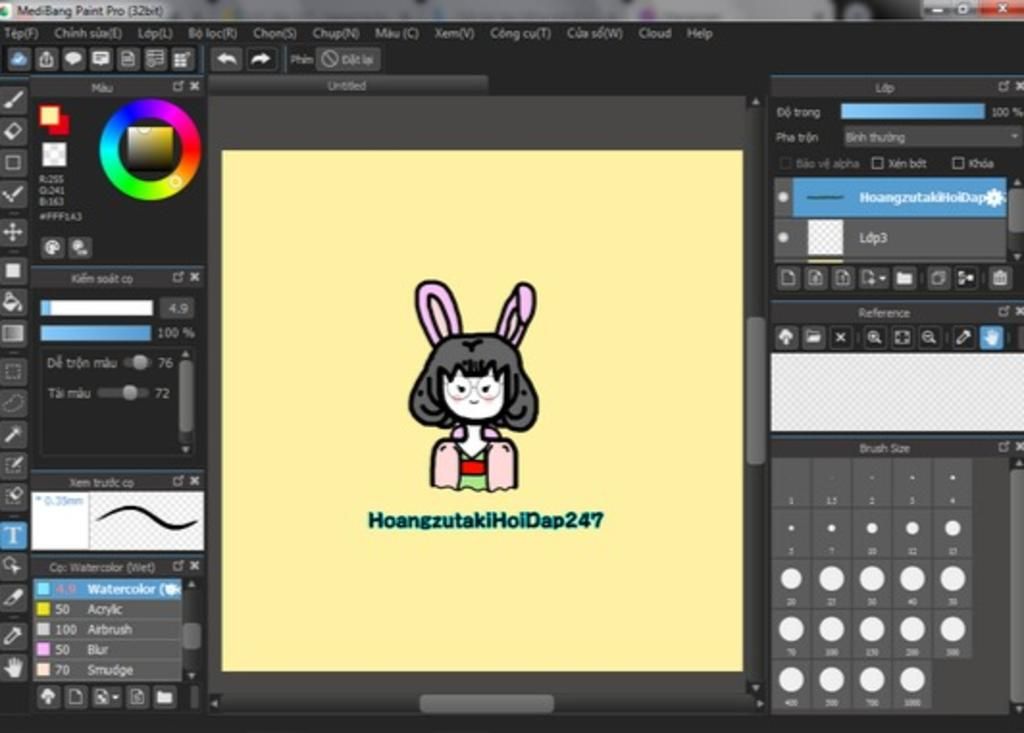The width and height of the screenshot is (1024, 733).
Task: Choose the Smudge brush
Action: click(x=108, y=670)
